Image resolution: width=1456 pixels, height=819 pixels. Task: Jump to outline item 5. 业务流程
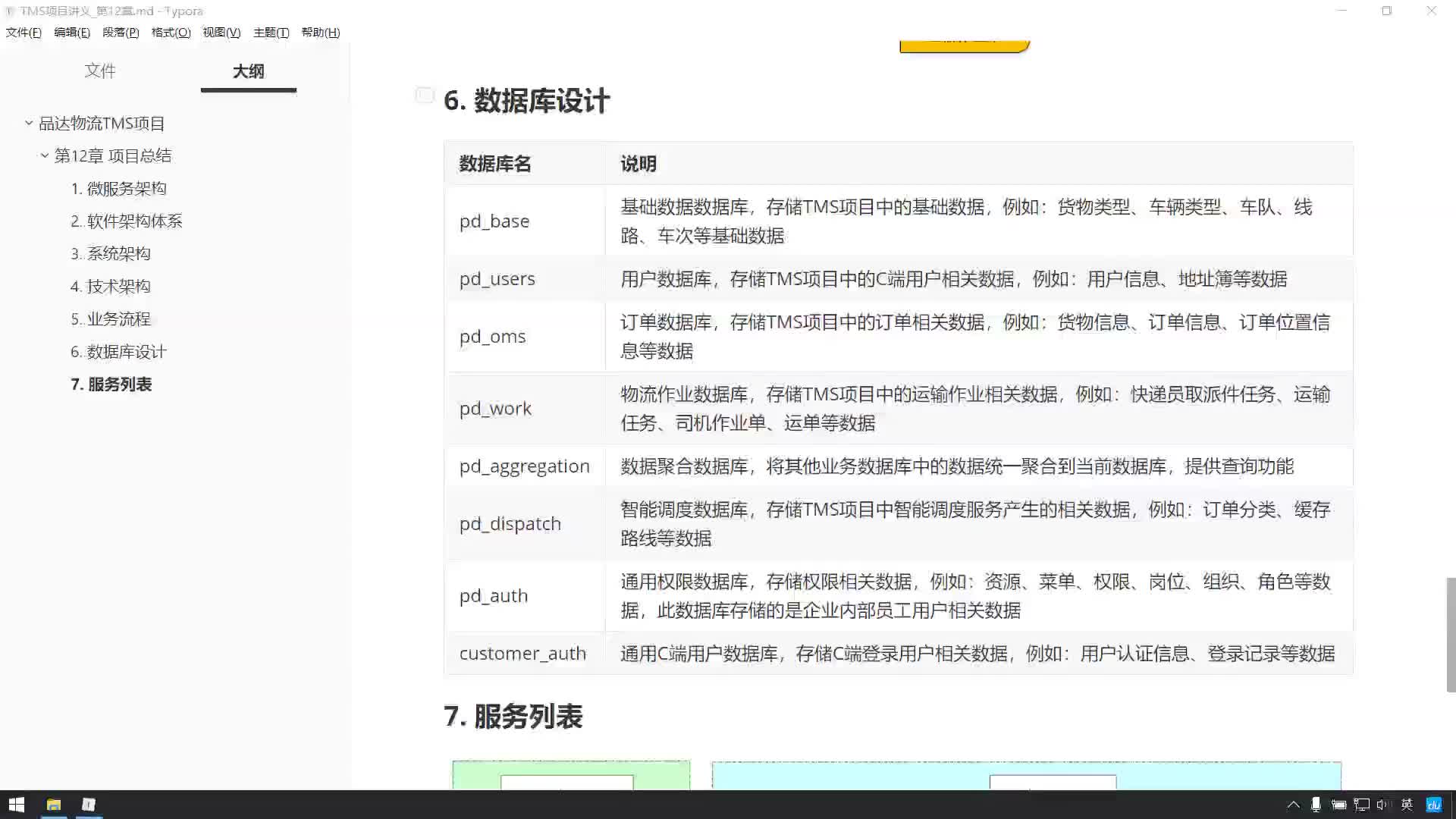click(x=111, y=319)
